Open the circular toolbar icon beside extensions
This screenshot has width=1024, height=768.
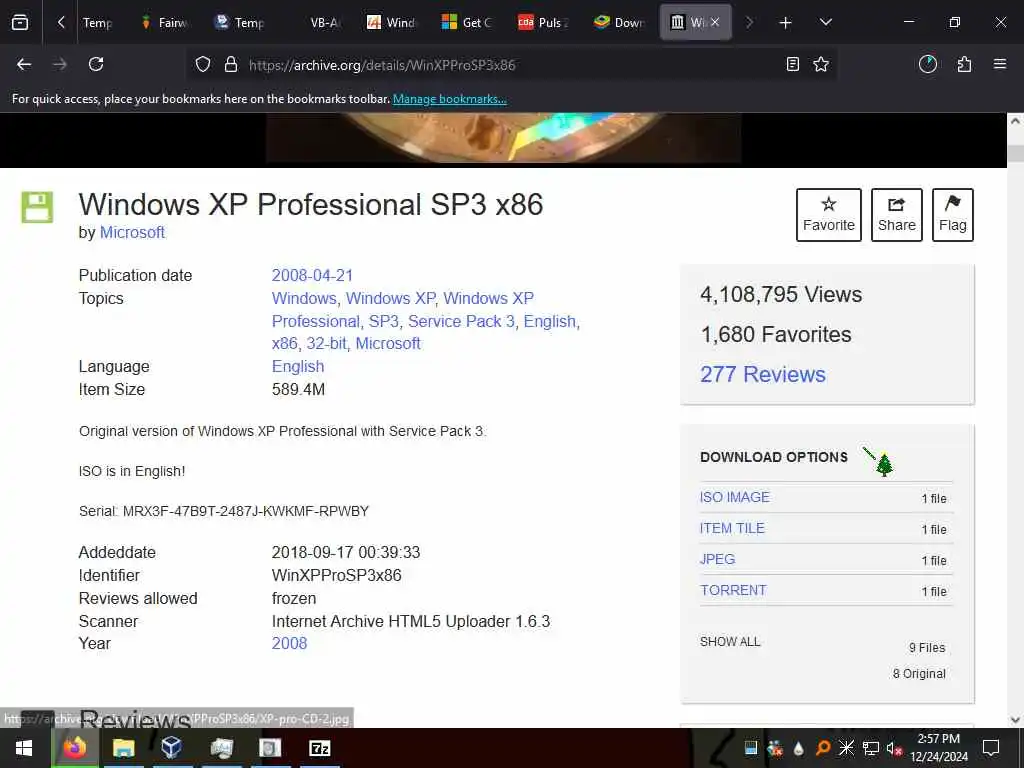(927, 64)
